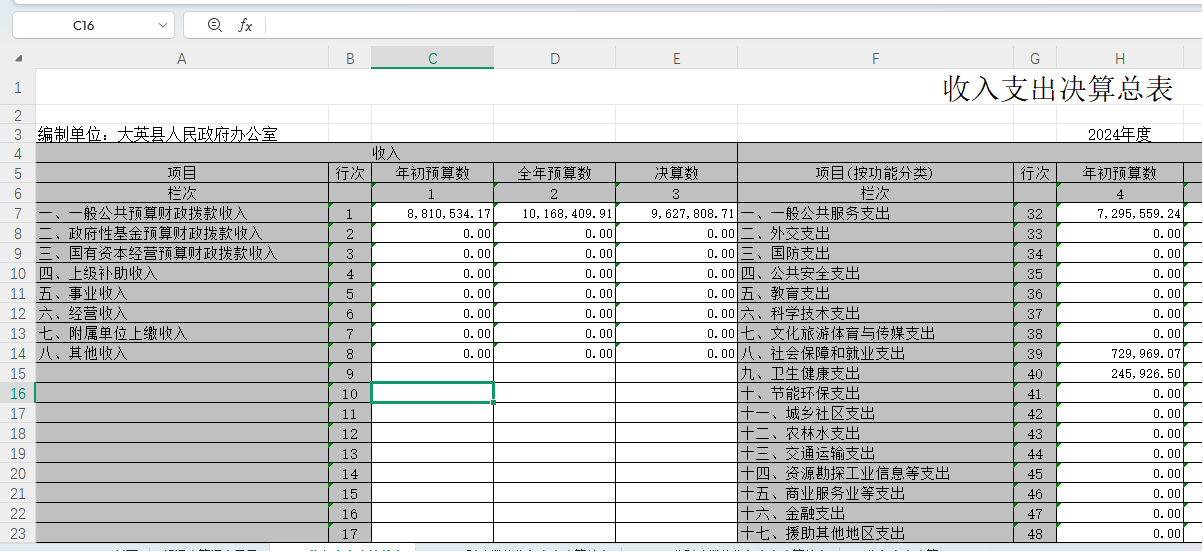
Task: Click cell with value 9,627,808.71
Action: click(x=677, y=214)
